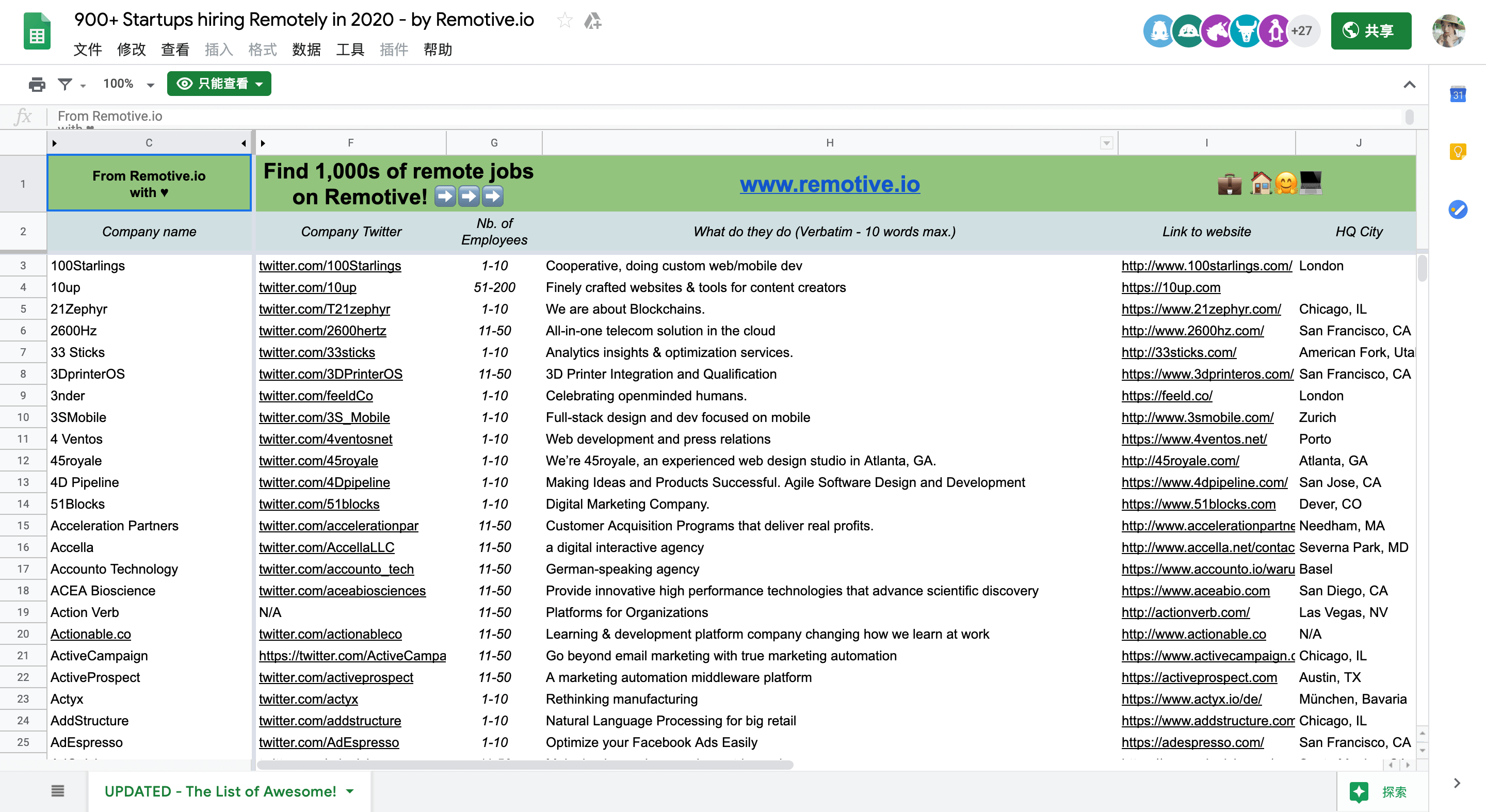Open the filter views dropdown arrow
Viewport: 1486px width, 812px height.
click(x=83, y=85)
